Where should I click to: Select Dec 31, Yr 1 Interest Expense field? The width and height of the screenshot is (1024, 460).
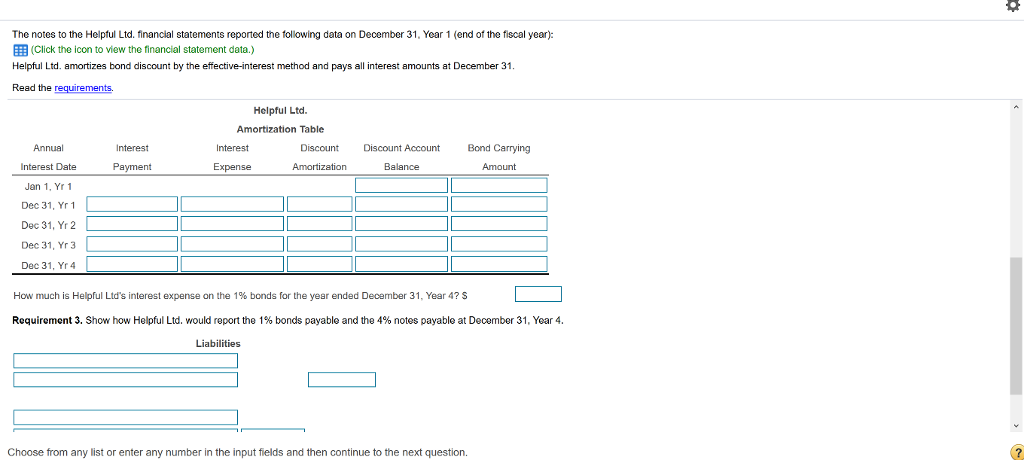232,204
